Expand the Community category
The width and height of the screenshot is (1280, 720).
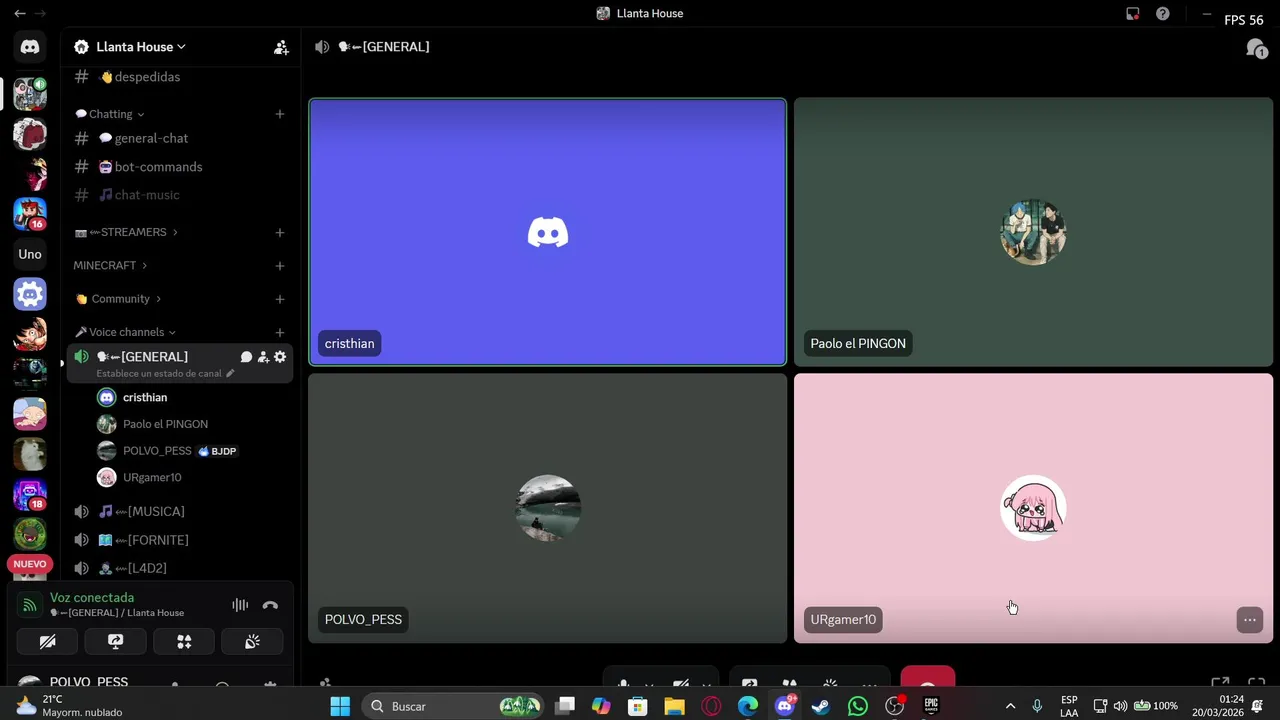coord(118,299)
